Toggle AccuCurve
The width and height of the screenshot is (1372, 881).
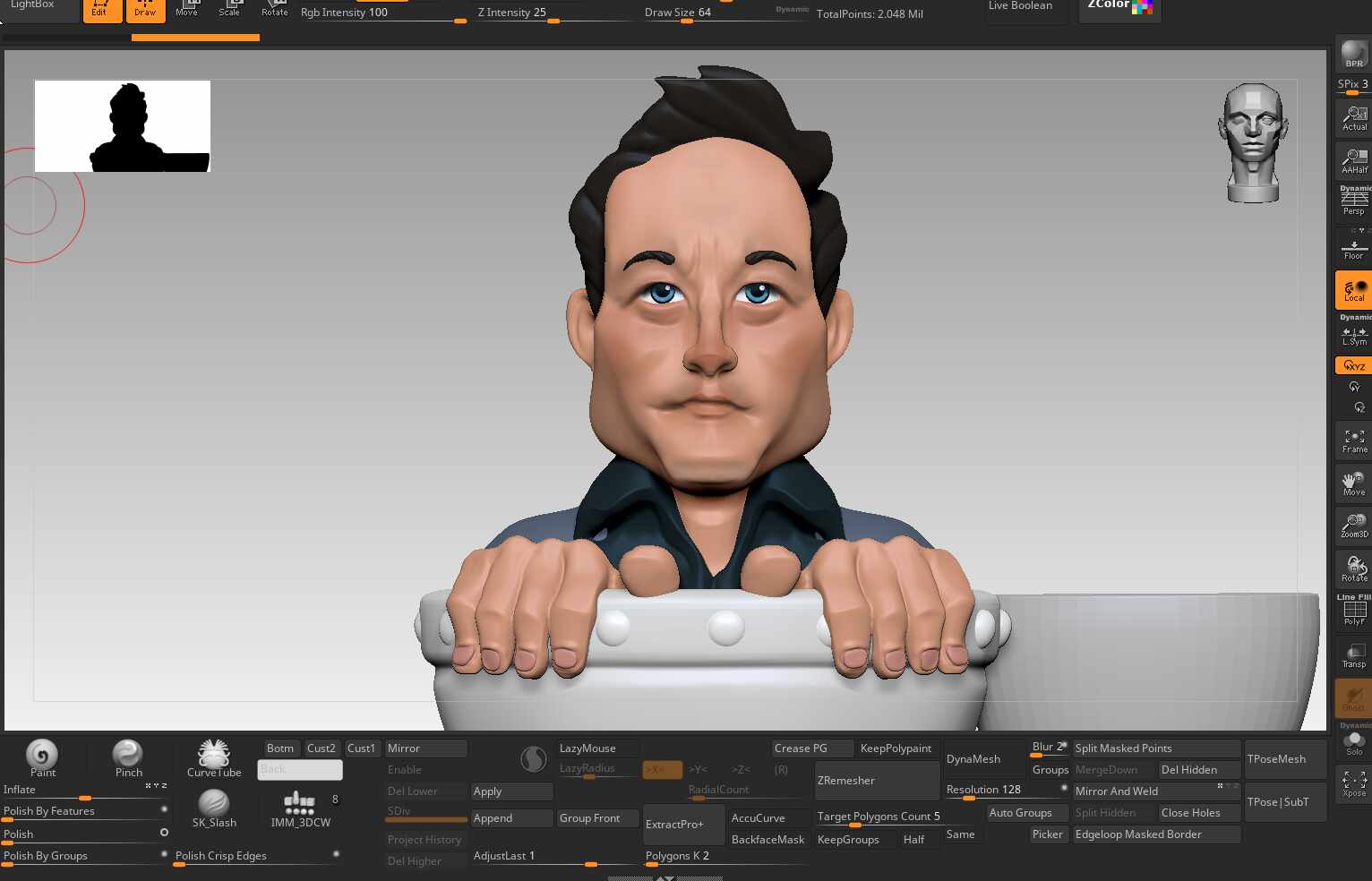[x=768, y=818]
